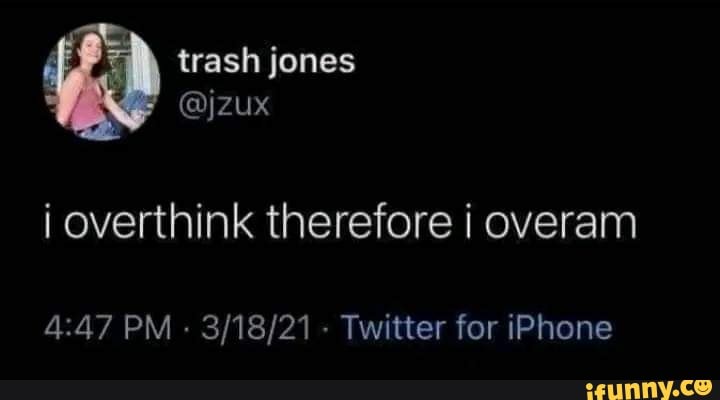Click the dark gray ifunny footer bar
The image size is (720, 400).
(x=360, y=390)
